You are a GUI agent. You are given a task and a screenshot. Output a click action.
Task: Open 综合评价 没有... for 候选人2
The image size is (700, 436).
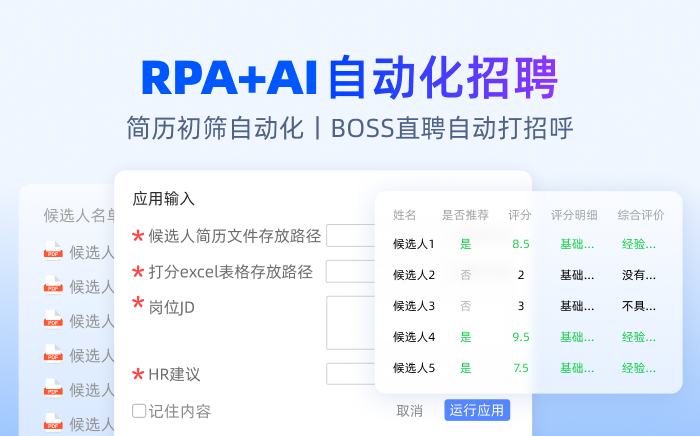pos(639,275)
